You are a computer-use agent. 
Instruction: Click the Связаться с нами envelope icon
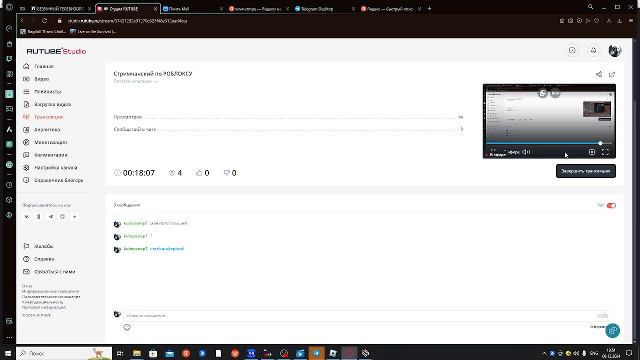coord(27,271)
